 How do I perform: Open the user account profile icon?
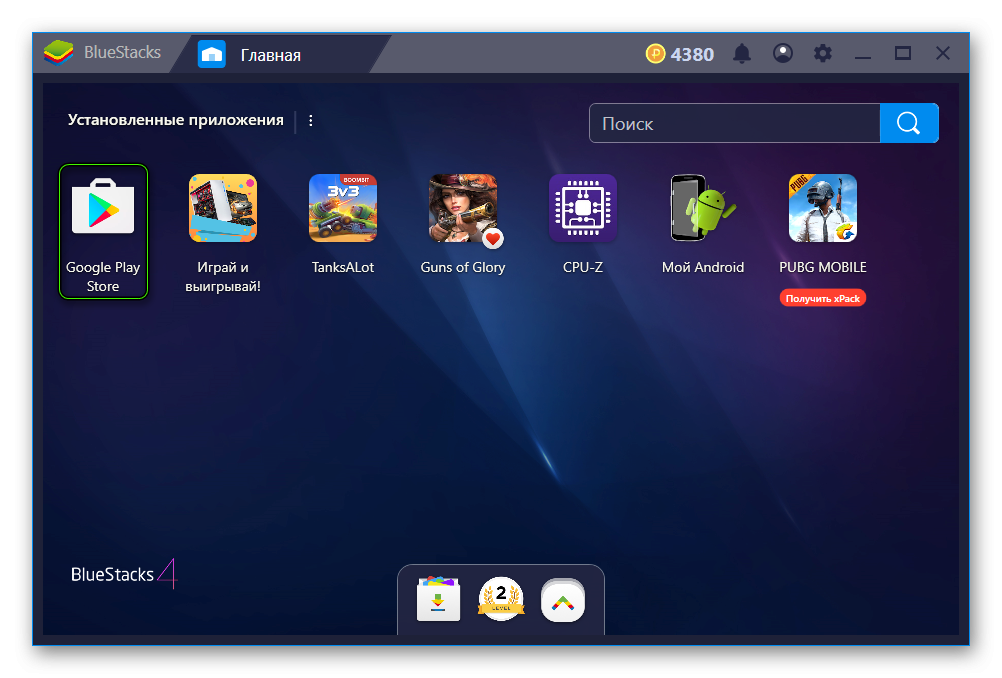point(783,53)
